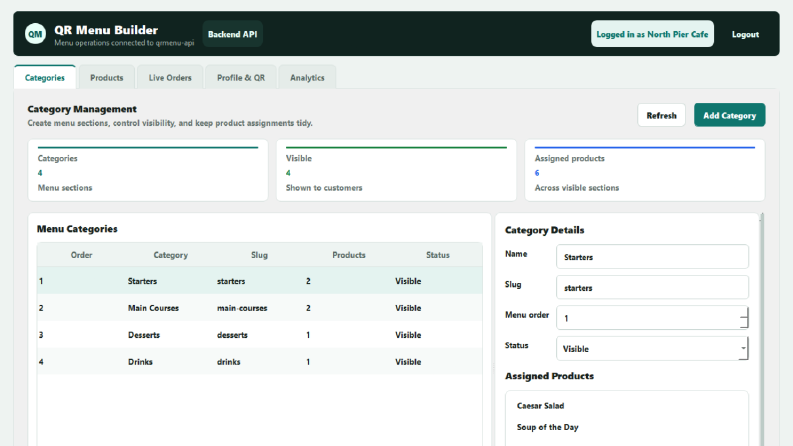The image size is (793, 446).
Task: Go to the Live Orders tab
Action: [170, 77]
